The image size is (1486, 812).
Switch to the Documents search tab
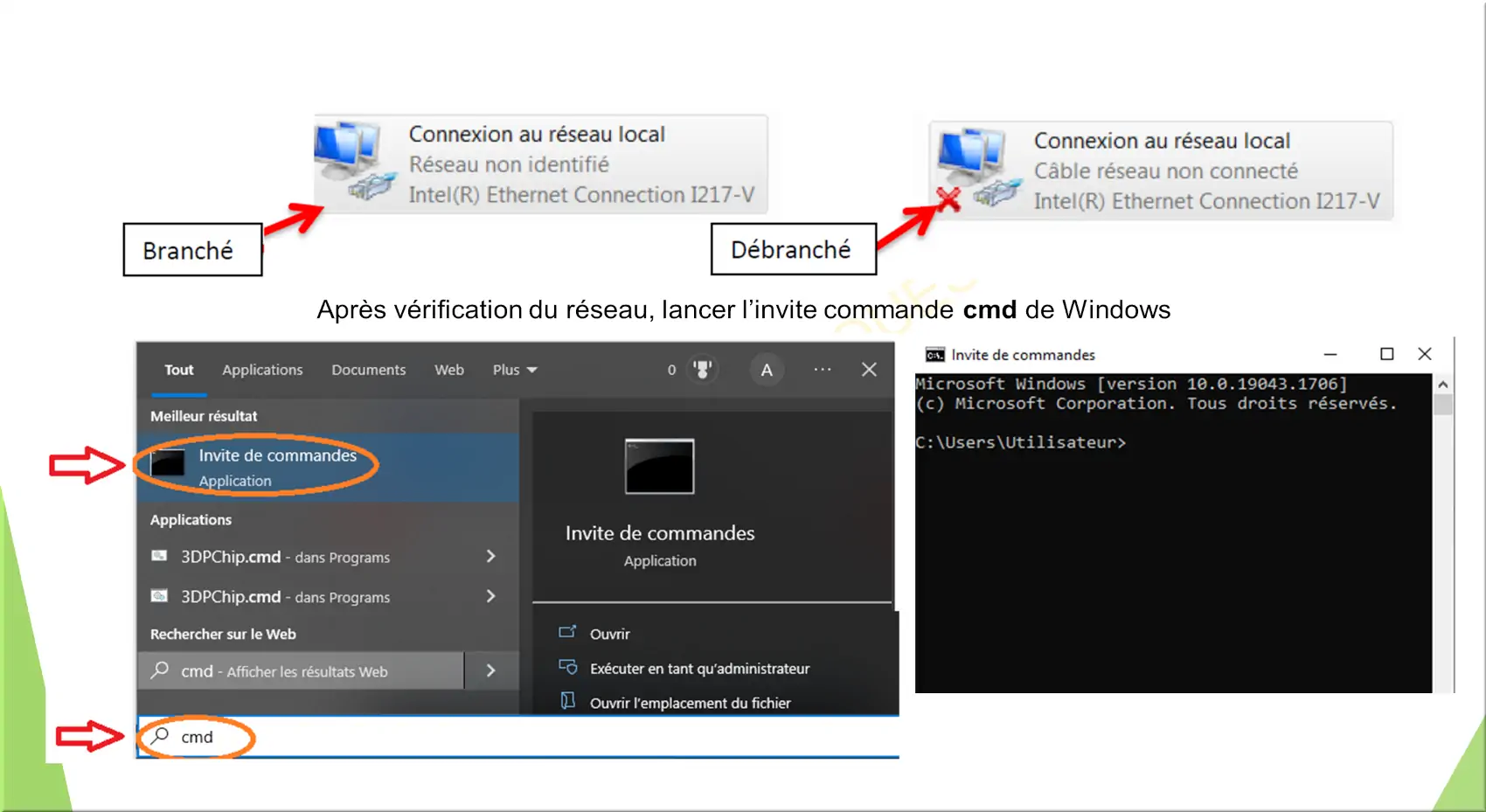point(368,370)
